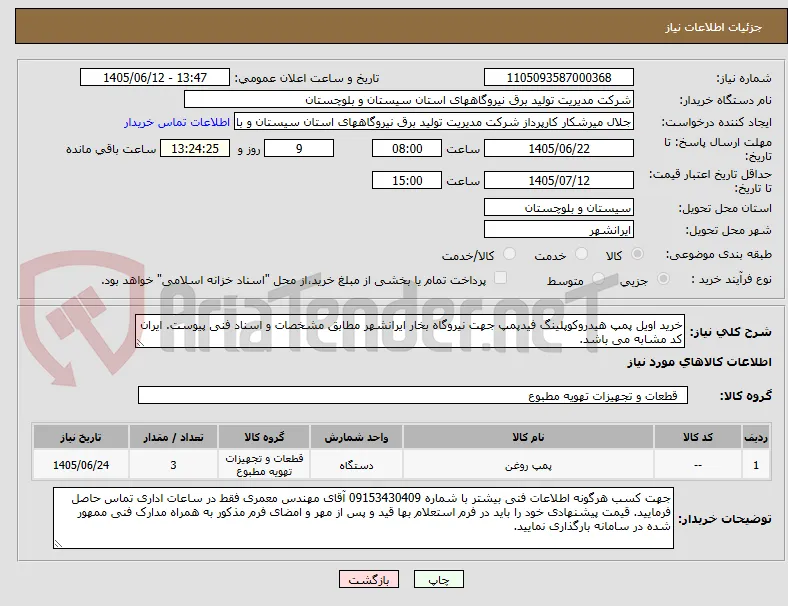Viewport: 788px width, 606px height.
Task: Click the deadline hour field 08:00
Action: [407, 148]
